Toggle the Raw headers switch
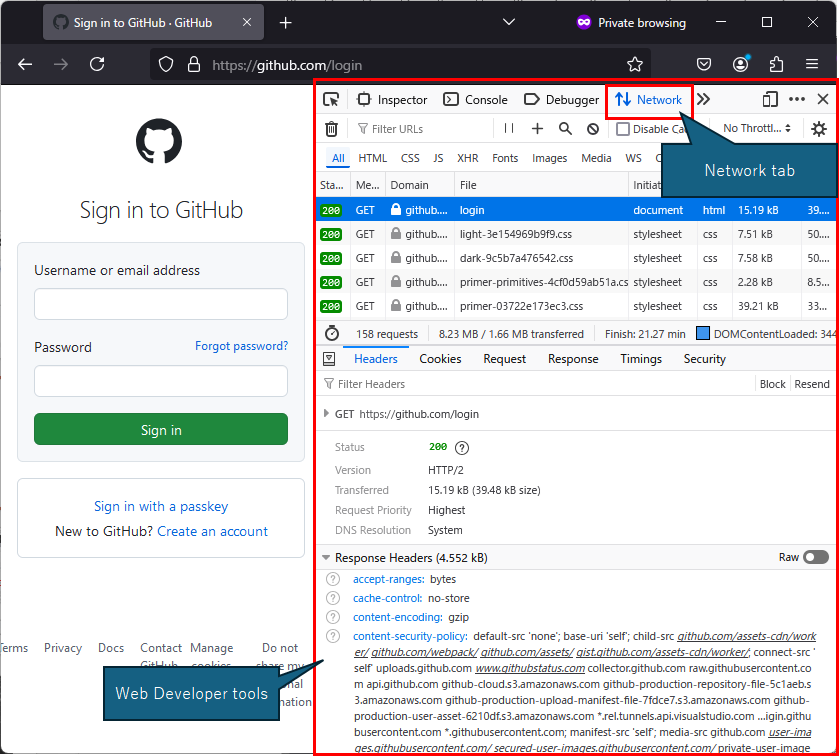Screen dimensions: 839x756 (x=815, y=558)
